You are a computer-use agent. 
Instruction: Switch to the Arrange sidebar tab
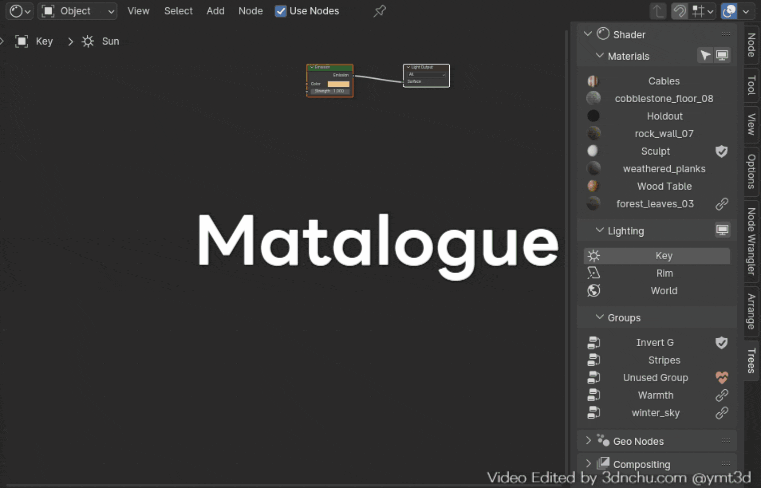click(751, 311)
